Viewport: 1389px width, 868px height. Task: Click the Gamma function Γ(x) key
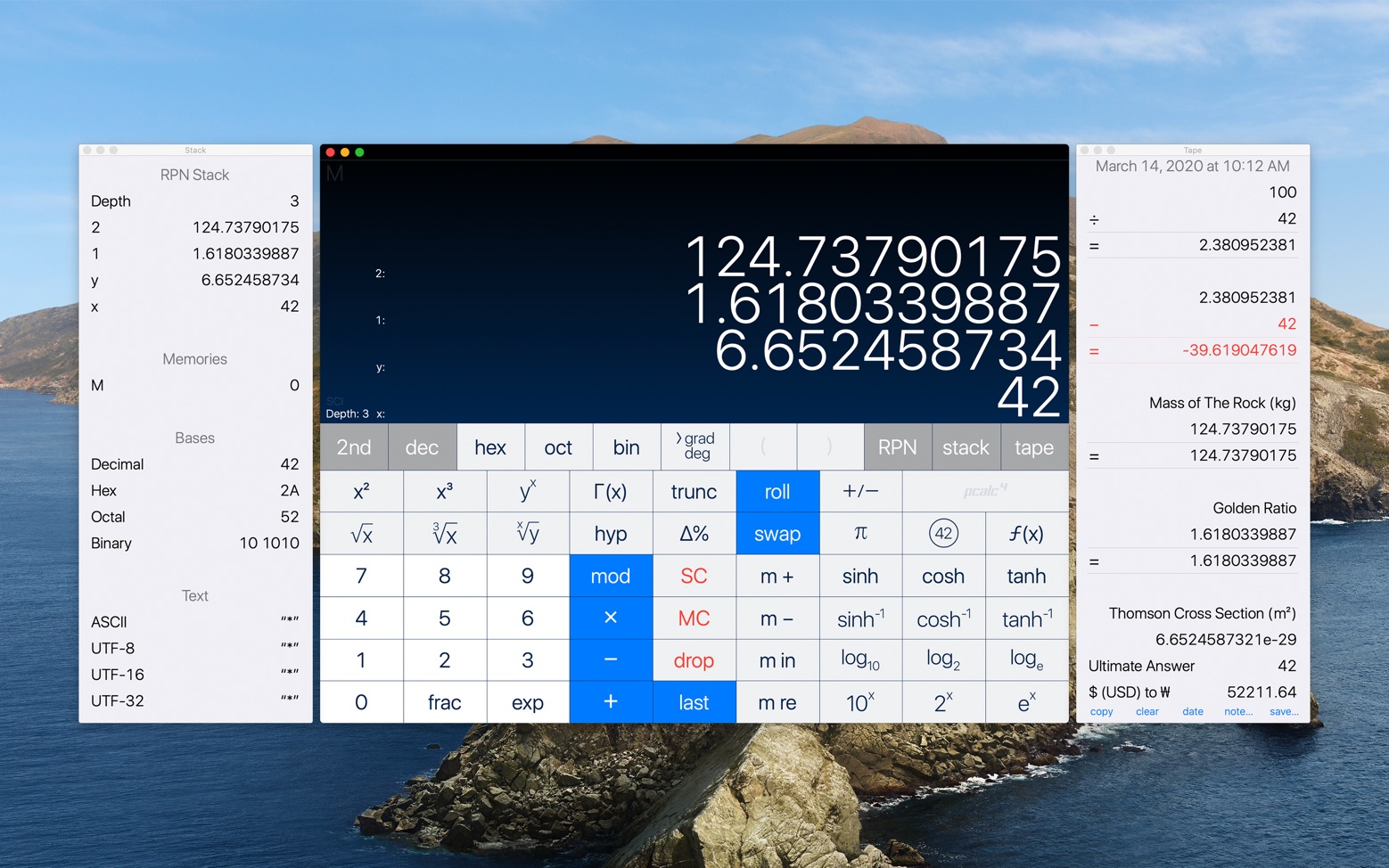tap(611, 491)
